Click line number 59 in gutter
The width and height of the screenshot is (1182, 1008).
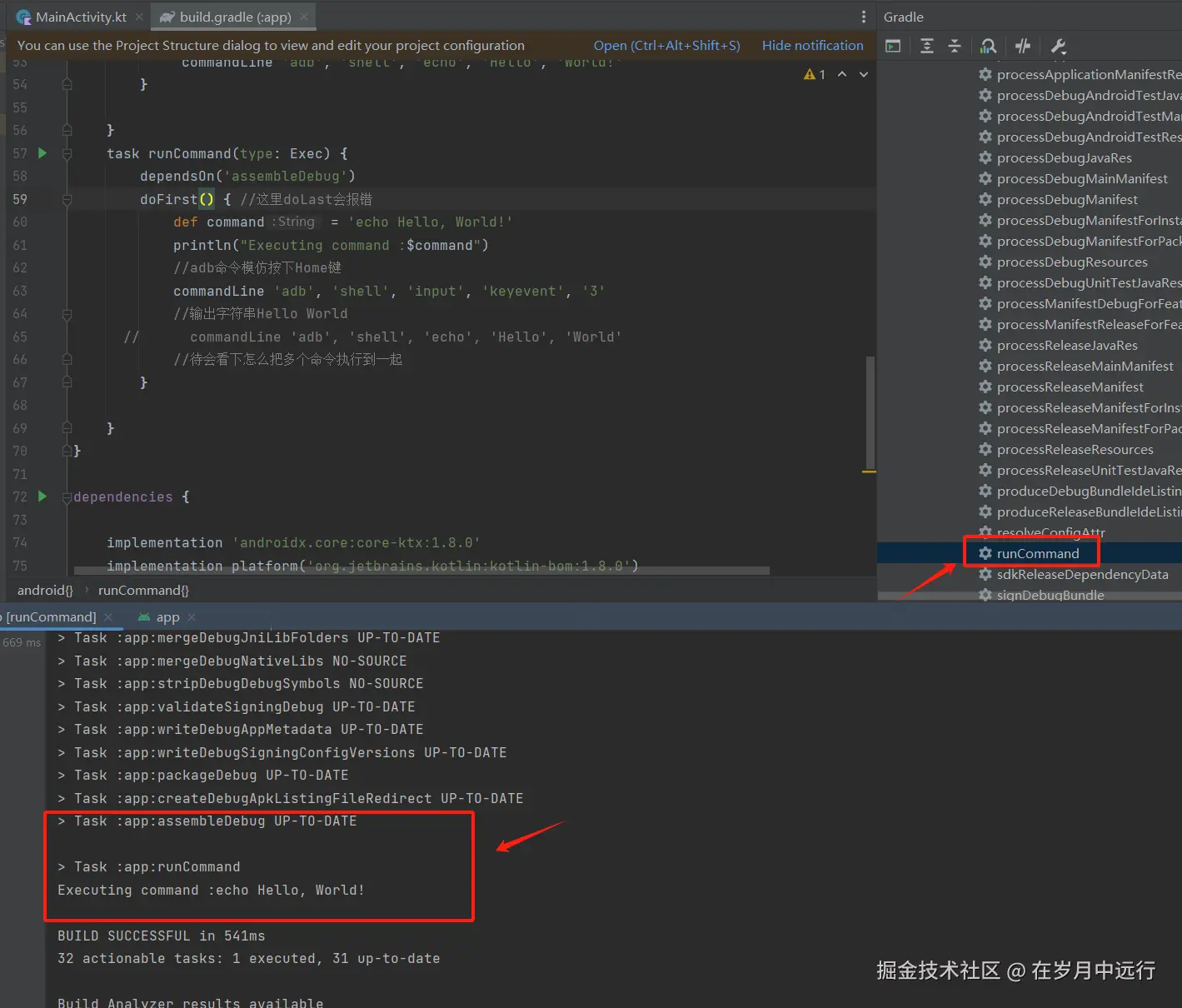click(x=20, y=199)
